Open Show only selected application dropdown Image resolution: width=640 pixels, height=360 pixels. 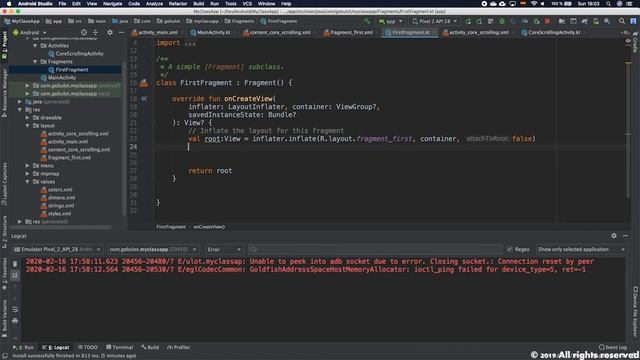click(581, 249)
